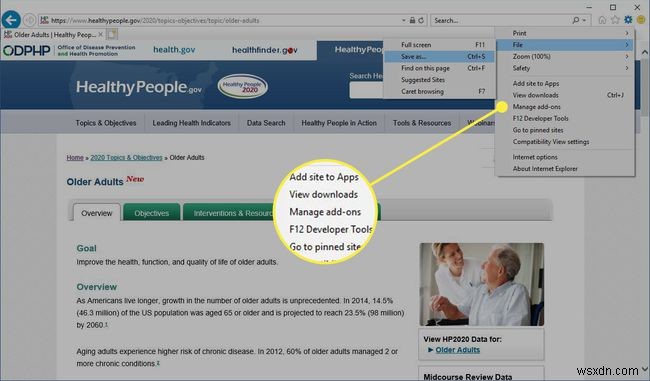650x381 pixels.
Task: Click the Tools gear icon
Action: coord(628,19)
